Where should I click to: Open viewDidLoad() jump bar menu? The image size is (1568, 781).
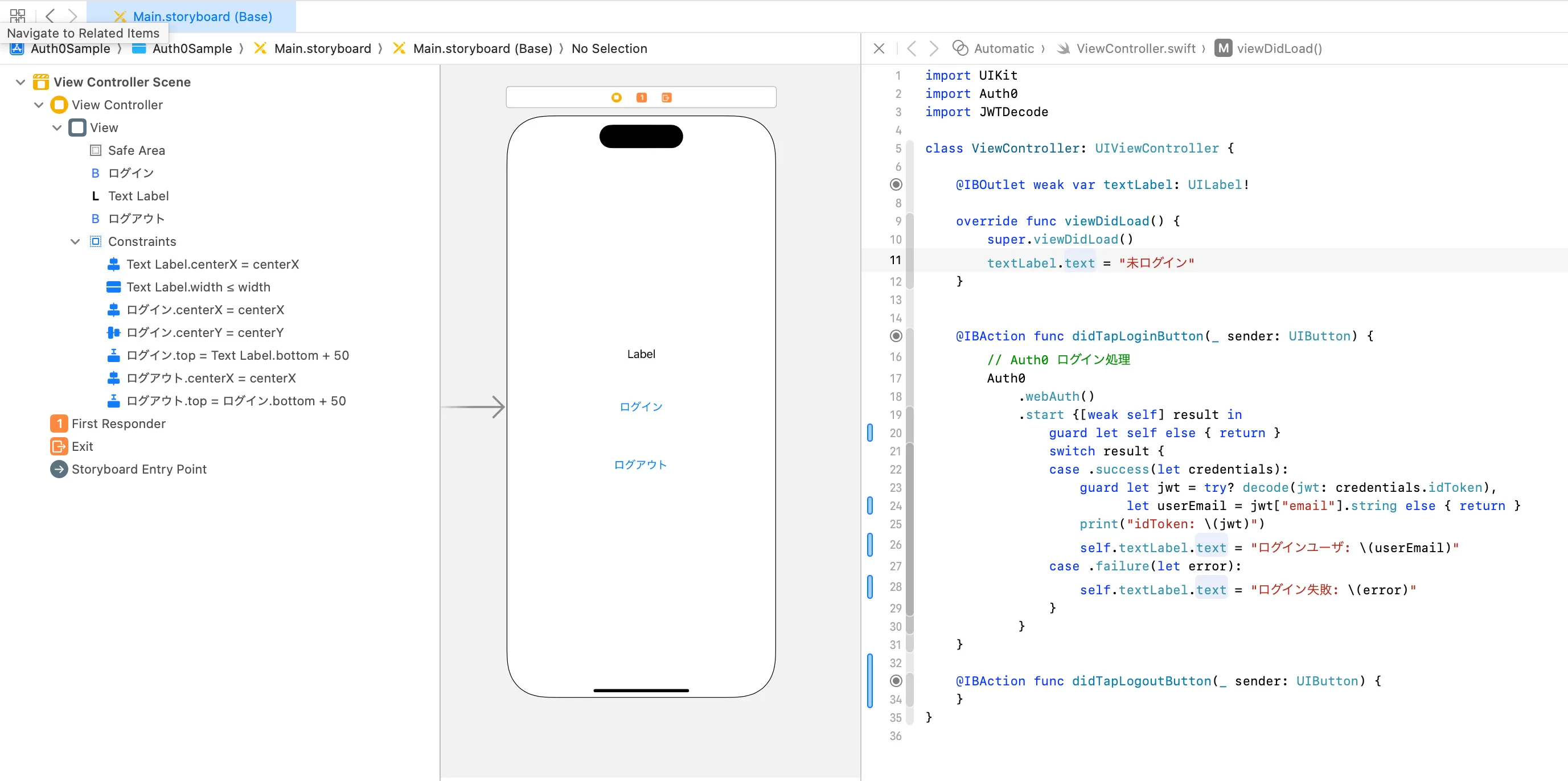tap(1278, 48)
